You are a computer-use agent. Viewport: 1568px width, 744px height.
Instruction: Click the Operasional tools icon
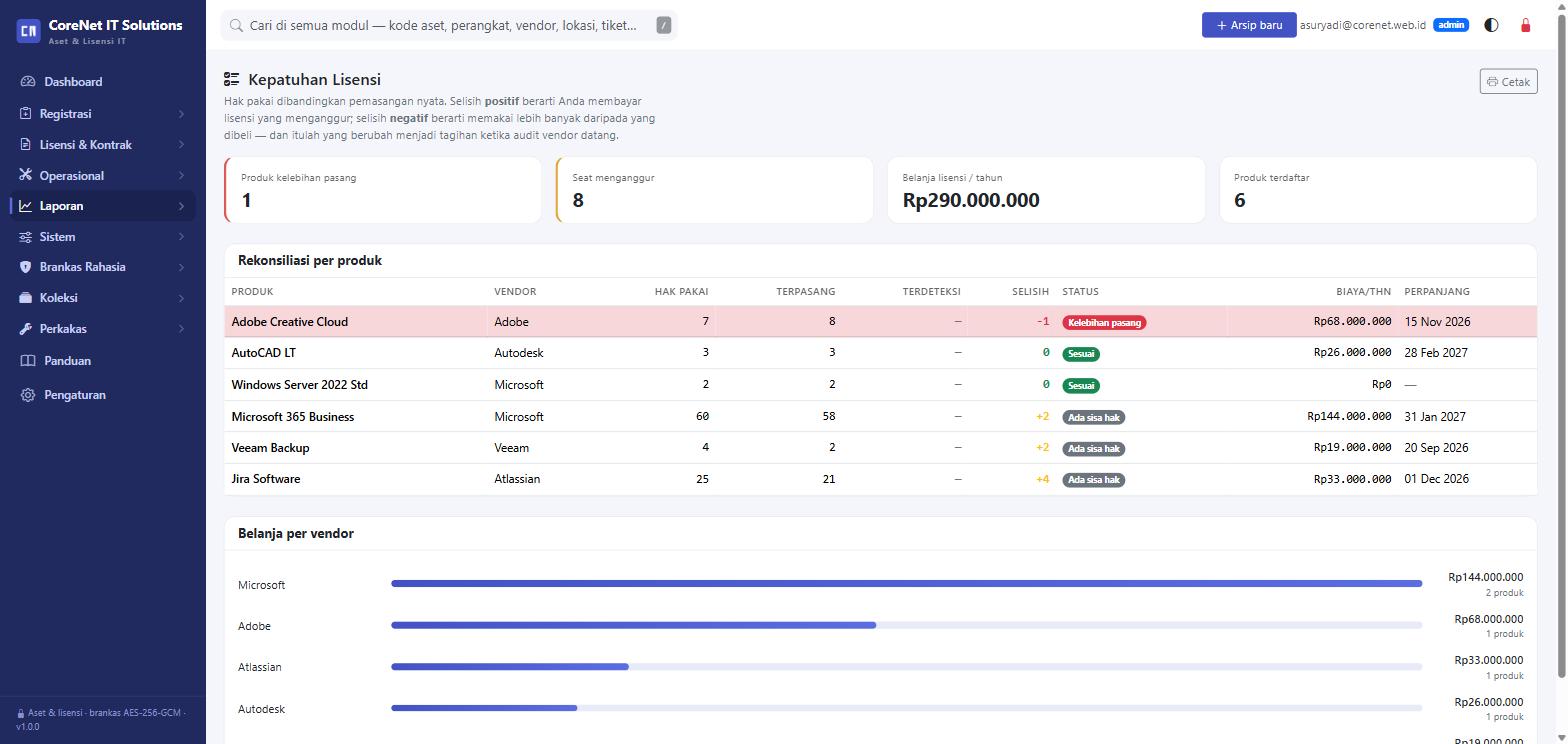pyautogui.click(x=26, y=175)
